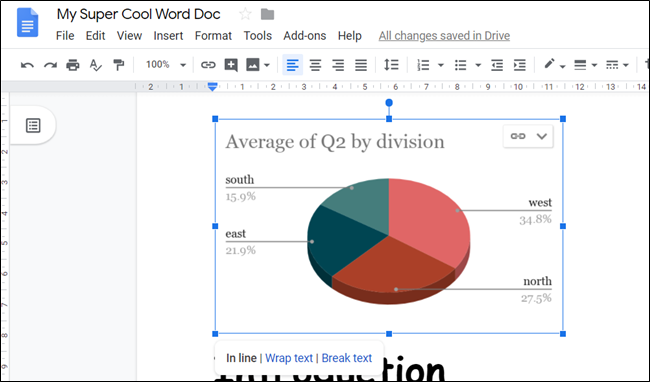
Task: Click the chart's bottom-right resize handle
Action: (x=563, y=334)
